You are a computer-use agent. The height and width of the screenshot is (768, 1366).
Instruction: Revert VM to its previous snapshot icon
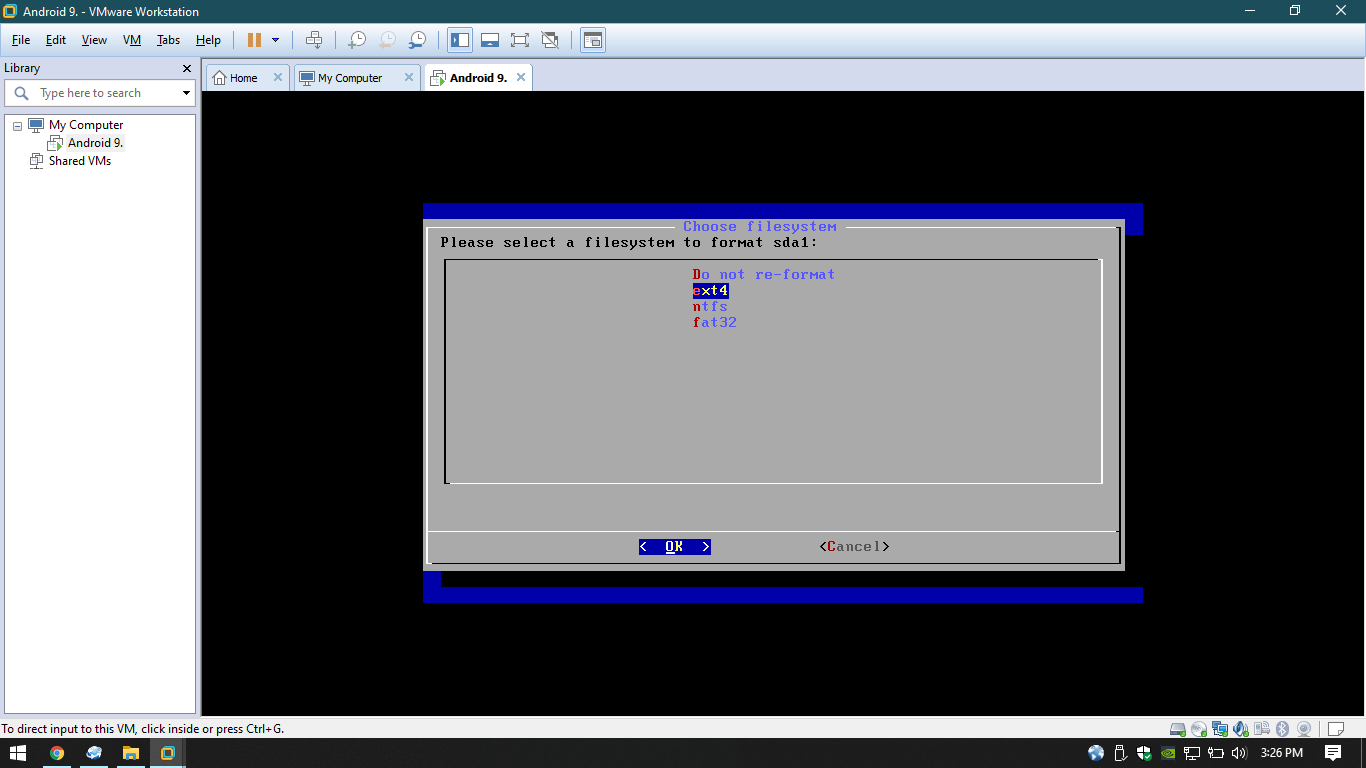[x=386, y=40]
